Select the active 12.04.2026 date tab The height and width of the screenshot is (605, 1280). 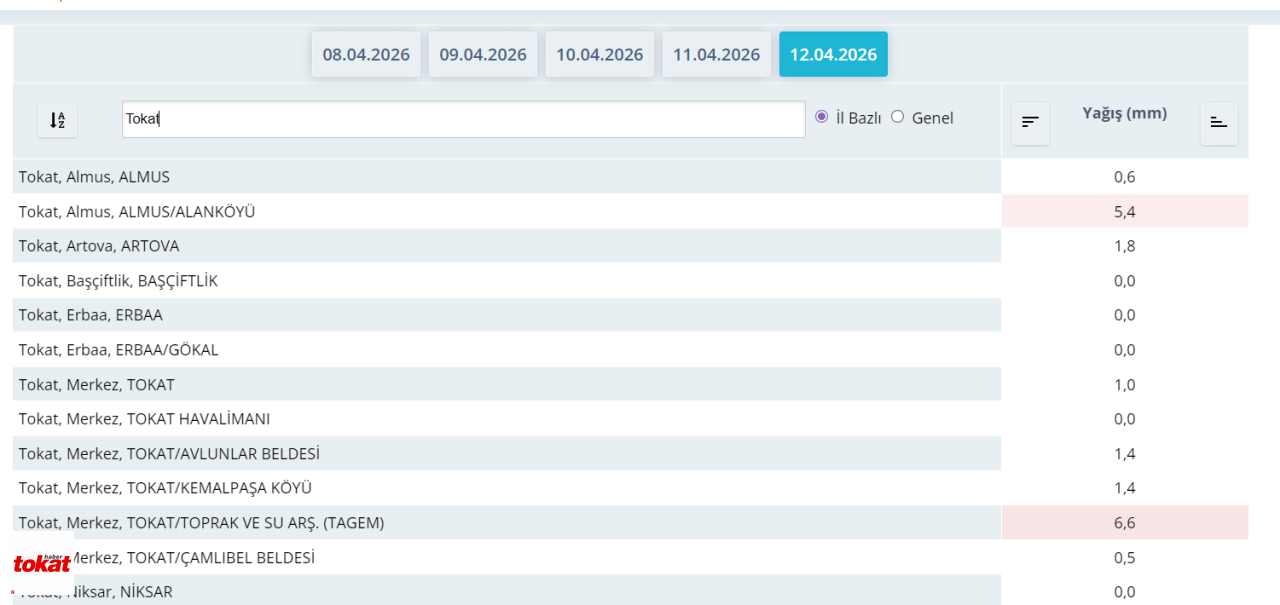(833, 54)
